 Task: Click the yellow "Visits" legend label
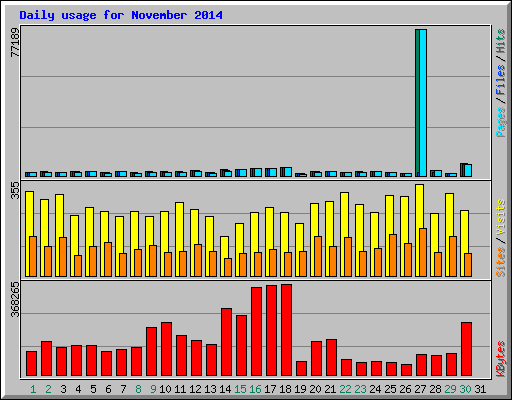(501, 217)
